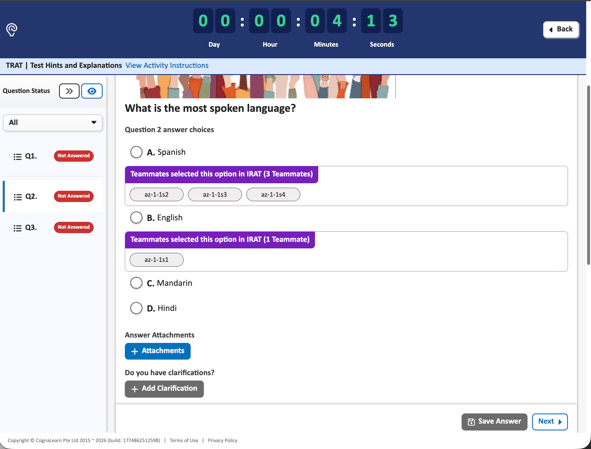Click the save disk icon on Save Answer
Image resolution: width=591 pixels, height=449 pixels.
pos(471,422)
